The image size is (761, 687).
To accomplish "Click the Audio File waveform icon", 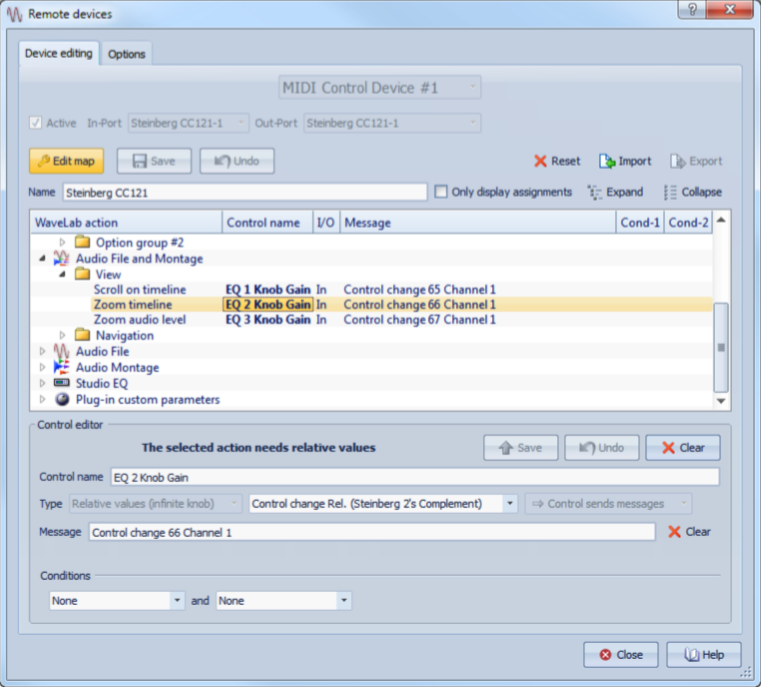I will [x=61, y=351].
